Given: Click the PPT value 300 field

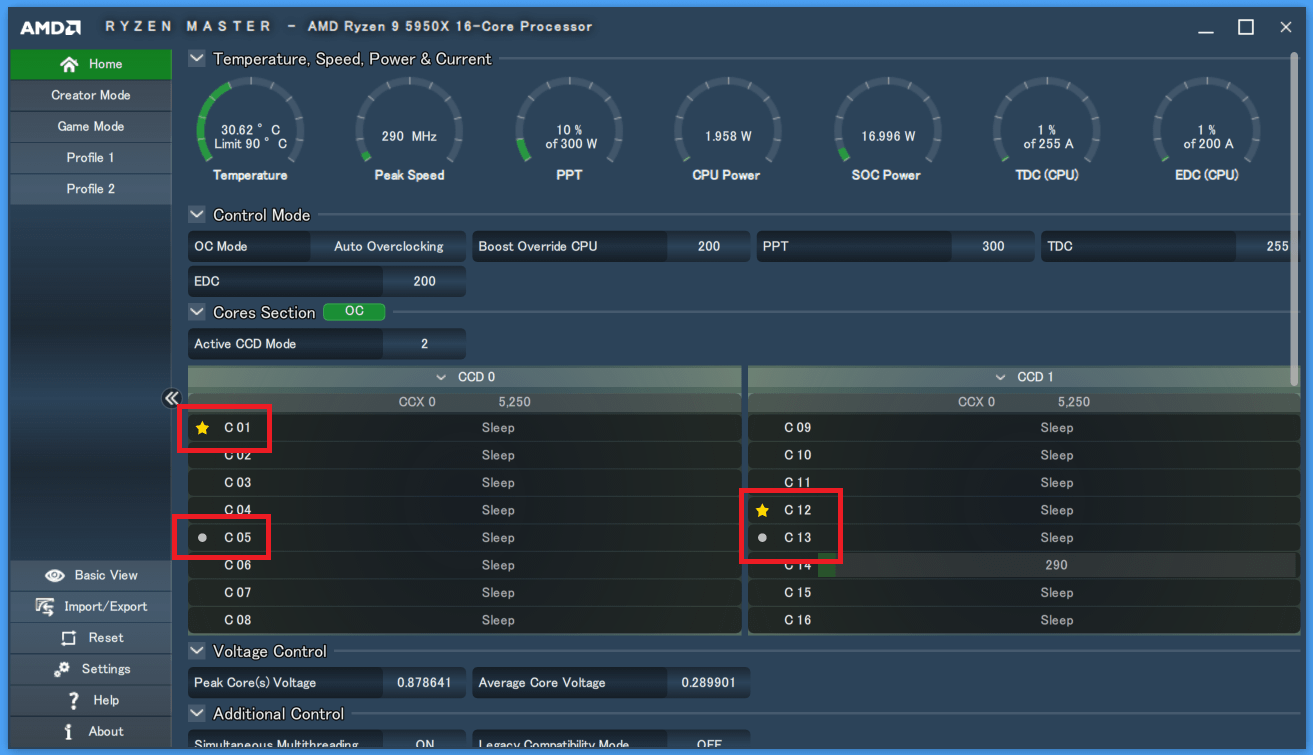Looking at the screenshot, I should tap(993, 247).
